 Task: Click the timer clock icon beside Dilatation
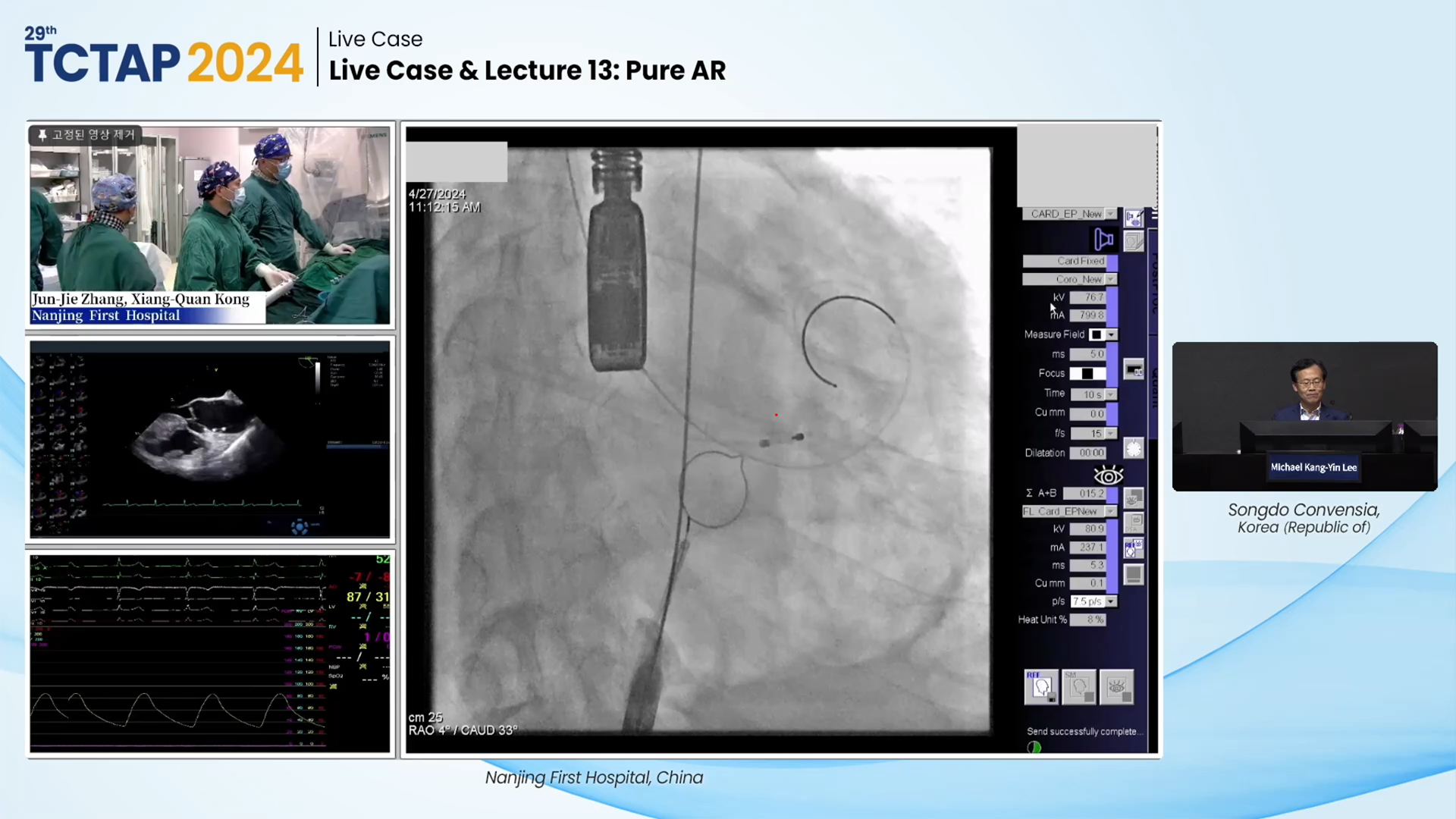pyautogui.click(x=1133, y=449)
